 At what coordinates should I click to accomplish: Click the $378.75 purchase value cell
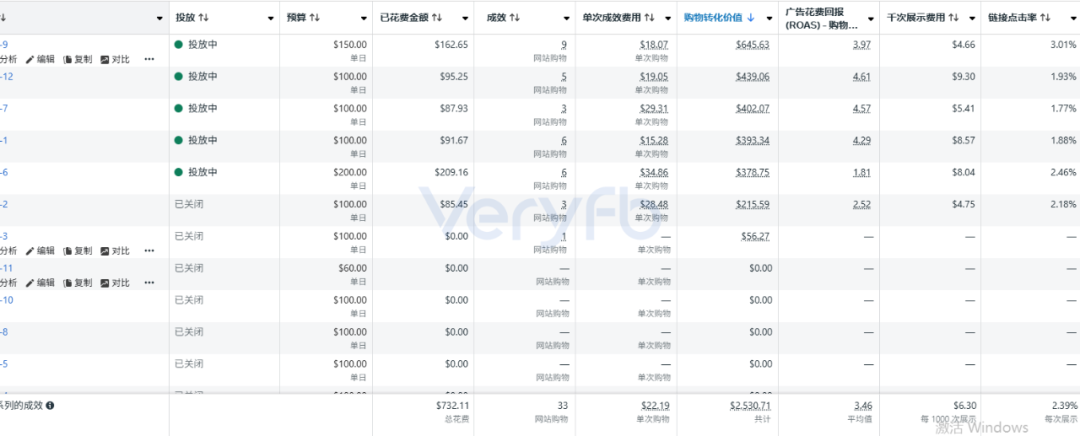point(752,172)
